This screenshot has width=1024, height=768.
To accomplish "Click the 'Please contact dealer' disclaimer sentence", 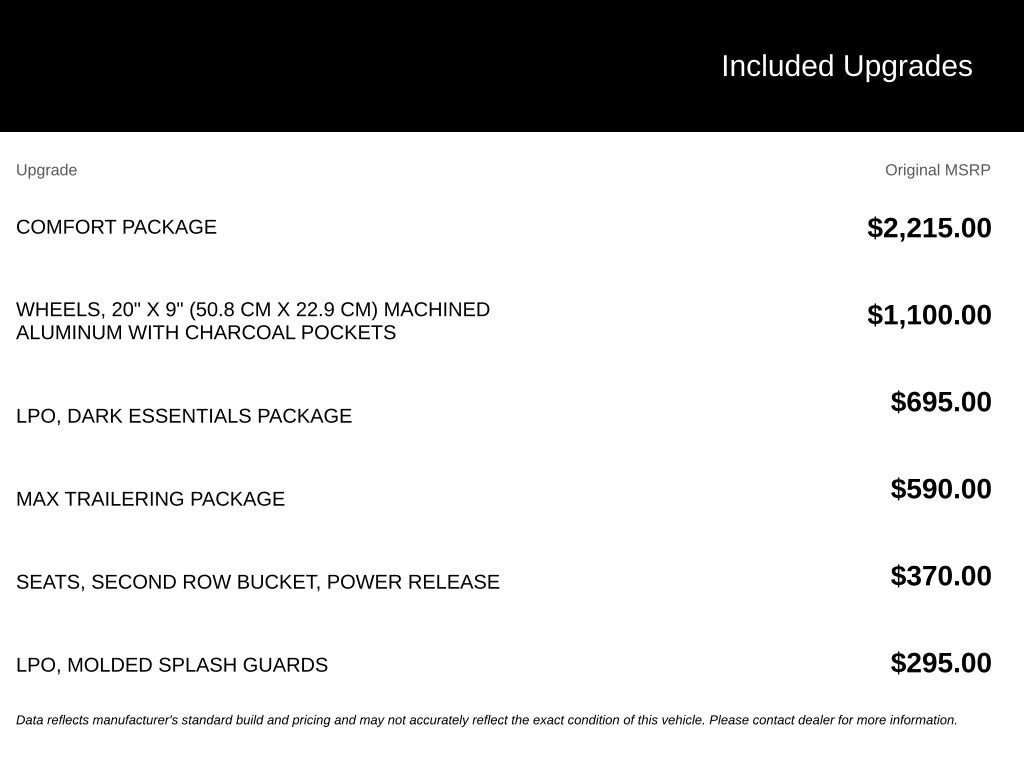I will 833,720.
